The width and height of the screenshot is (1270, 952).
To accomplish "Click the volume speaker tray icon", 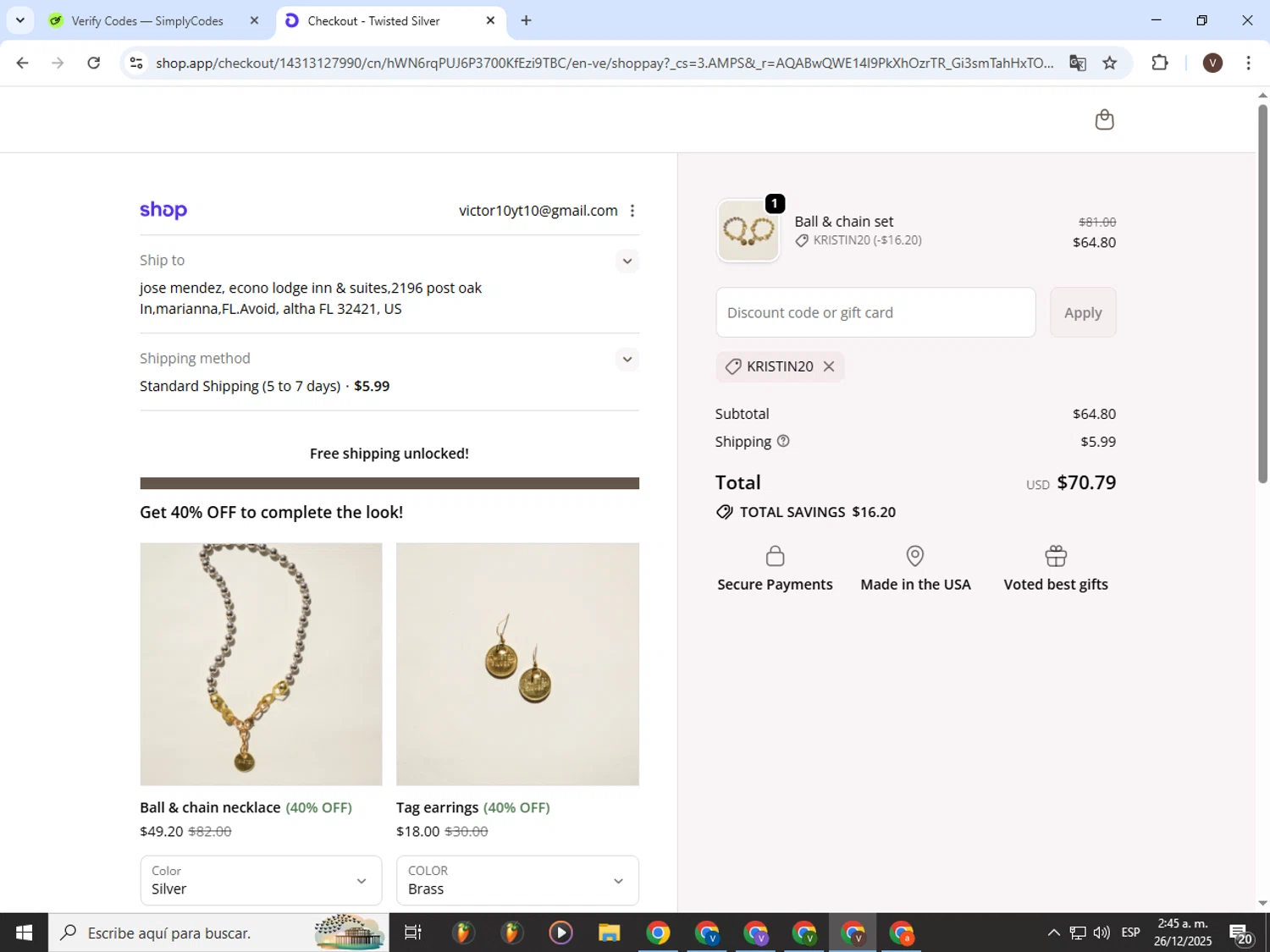I will pos(1102,933).
